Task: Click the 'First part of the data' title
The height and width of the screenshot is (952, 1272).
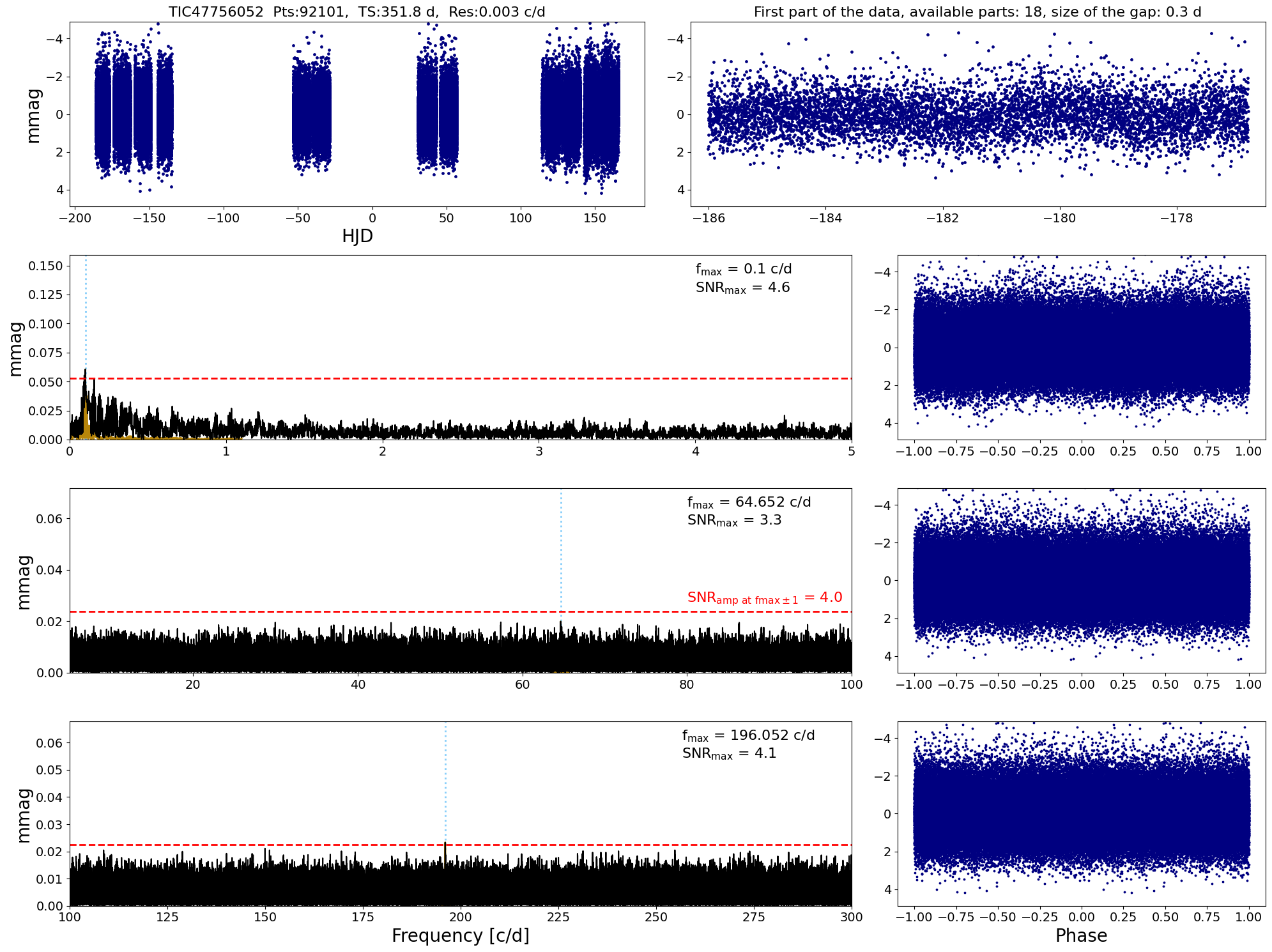Action: (x=977, y=12)
